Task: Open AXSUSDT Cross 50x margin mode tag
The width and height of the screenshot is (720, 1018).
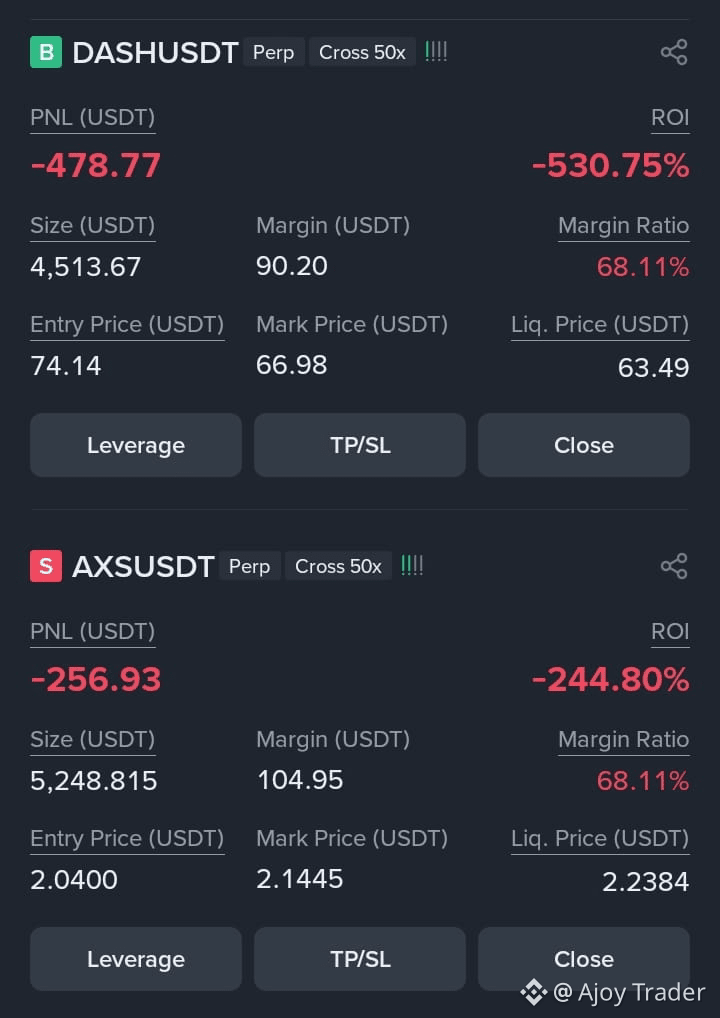Action: 338,566
